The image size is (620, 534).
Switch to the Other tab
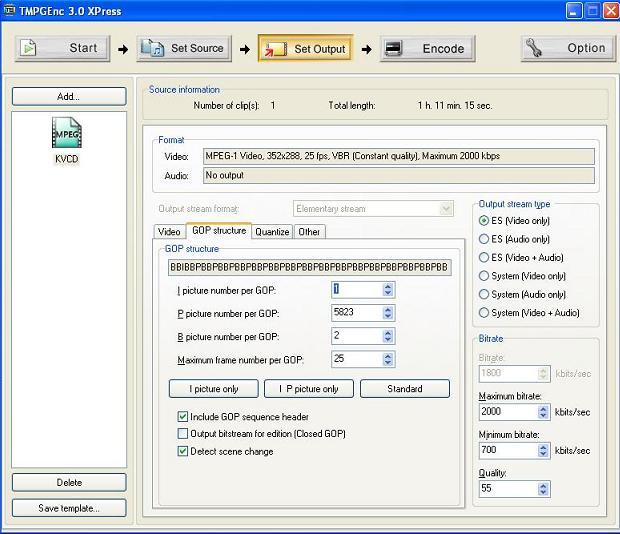309,232
